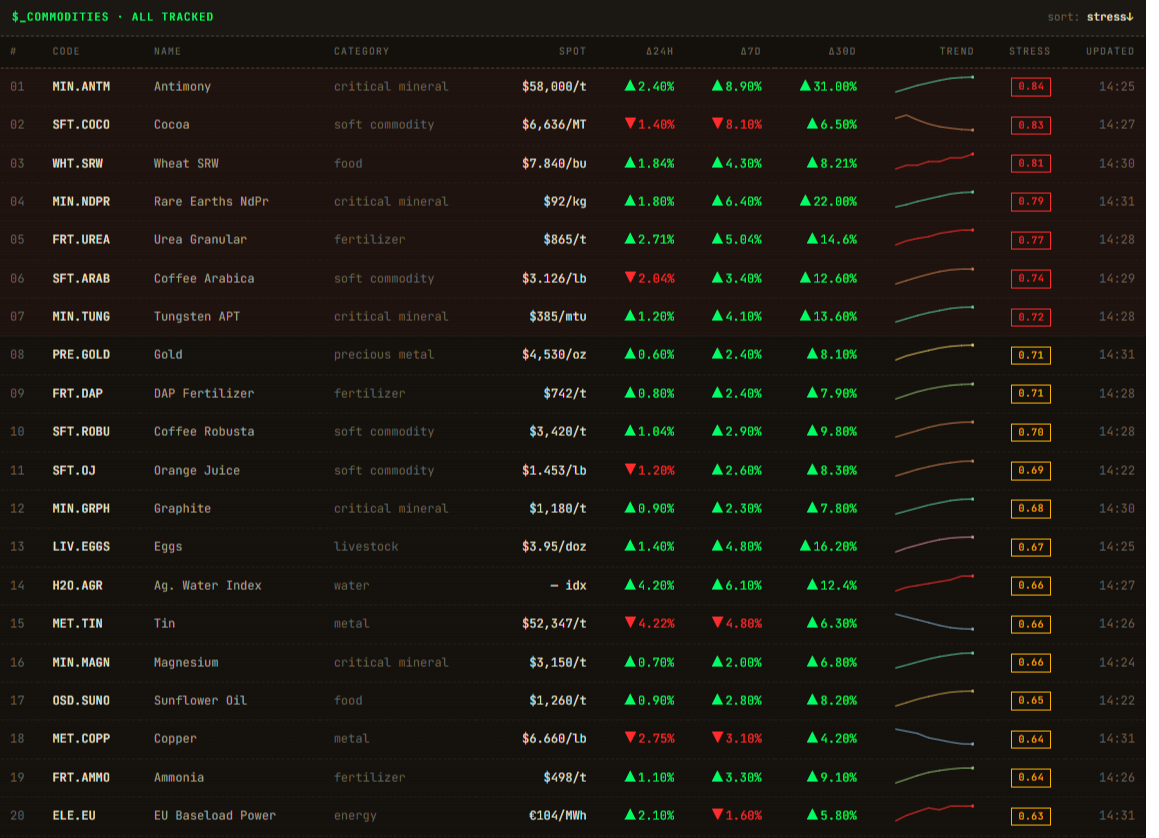The width and height of the screenshot is (1159, 838).
Task: Select the H2O.AGR code
Action: tap(78, 585)
